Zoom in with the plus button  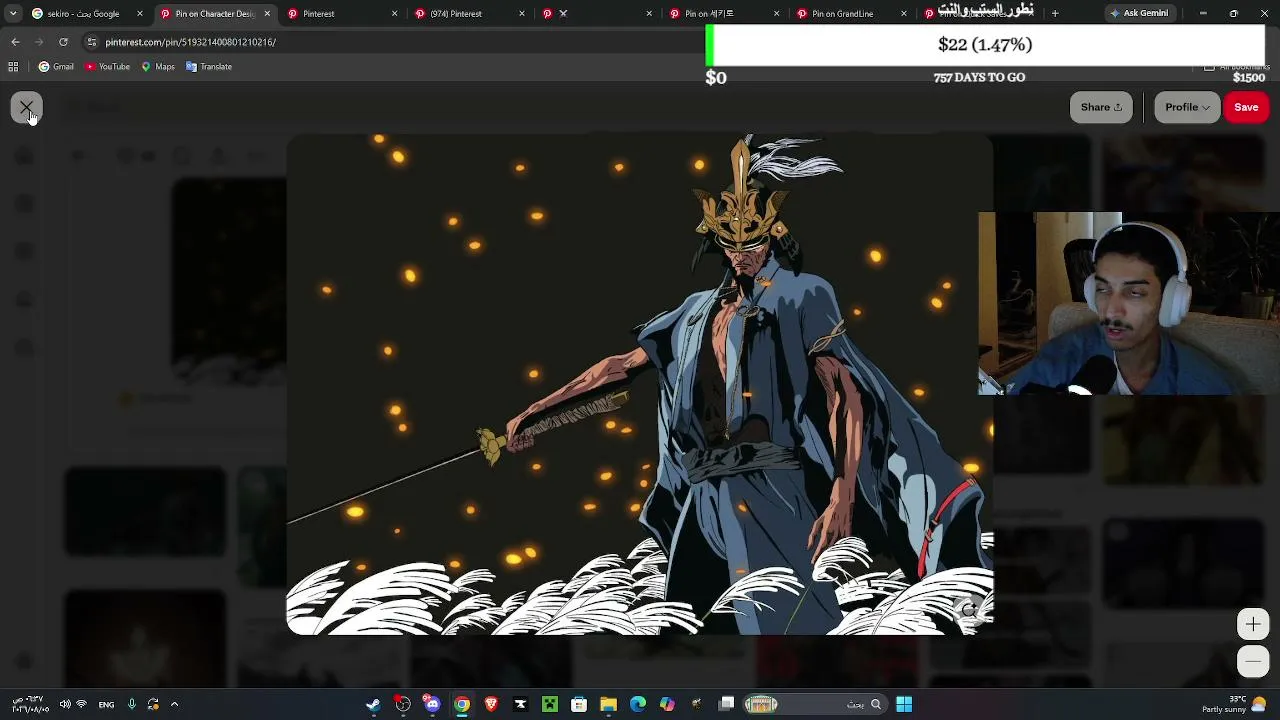coord(1253,625)
